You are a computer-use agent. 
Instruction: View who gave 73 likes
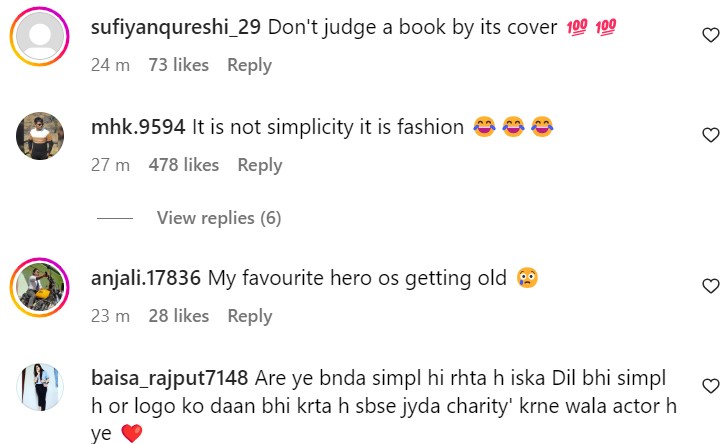click(x=179, y=65)
